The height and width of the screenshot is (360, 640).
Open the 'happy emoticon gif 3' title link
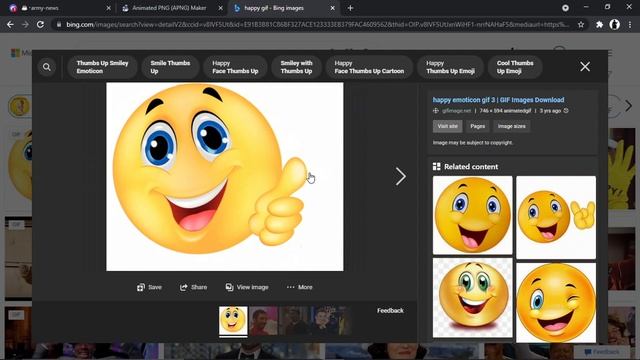click(498, 100)
